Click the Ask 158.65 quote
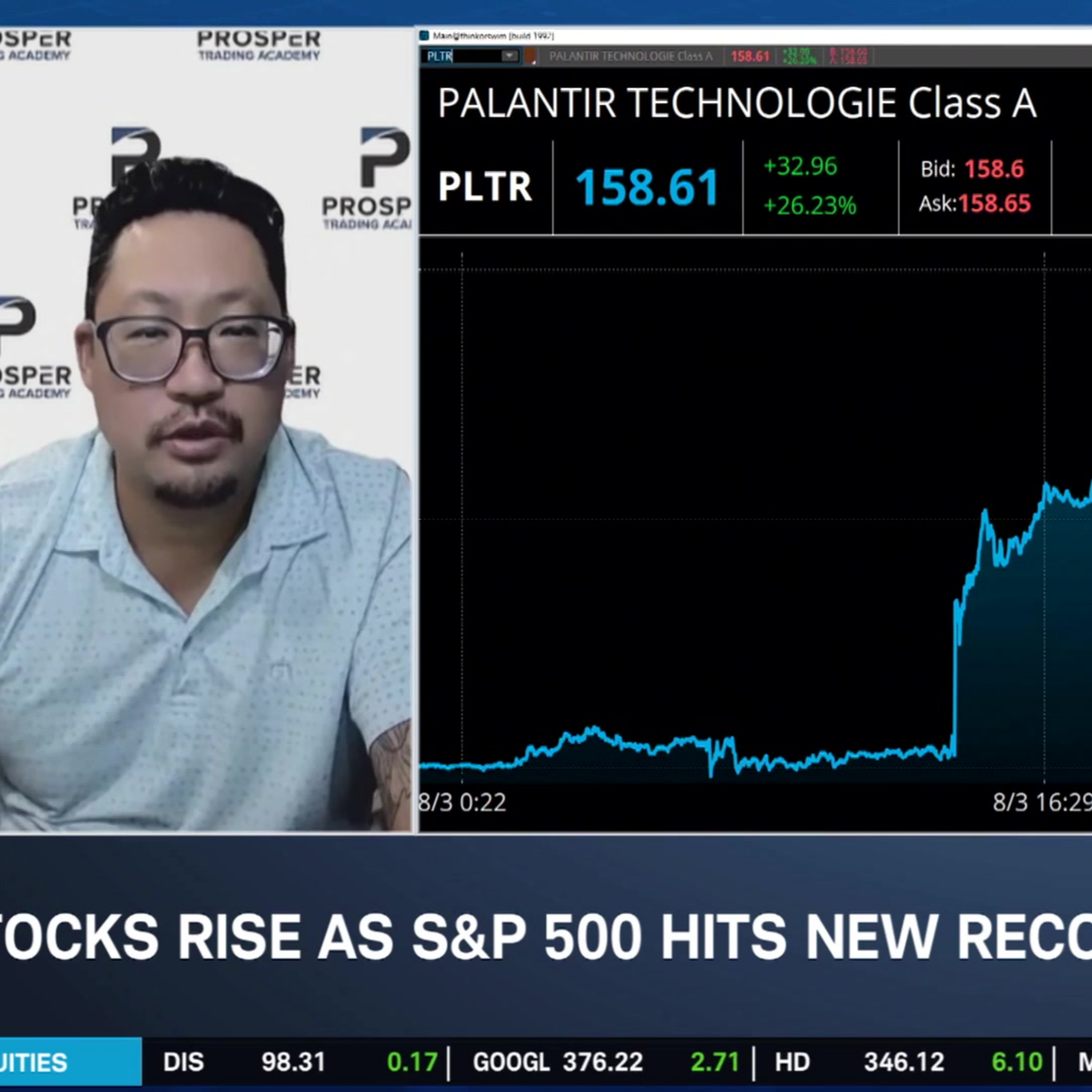The image size is (1092, 1092). (975, 203)
